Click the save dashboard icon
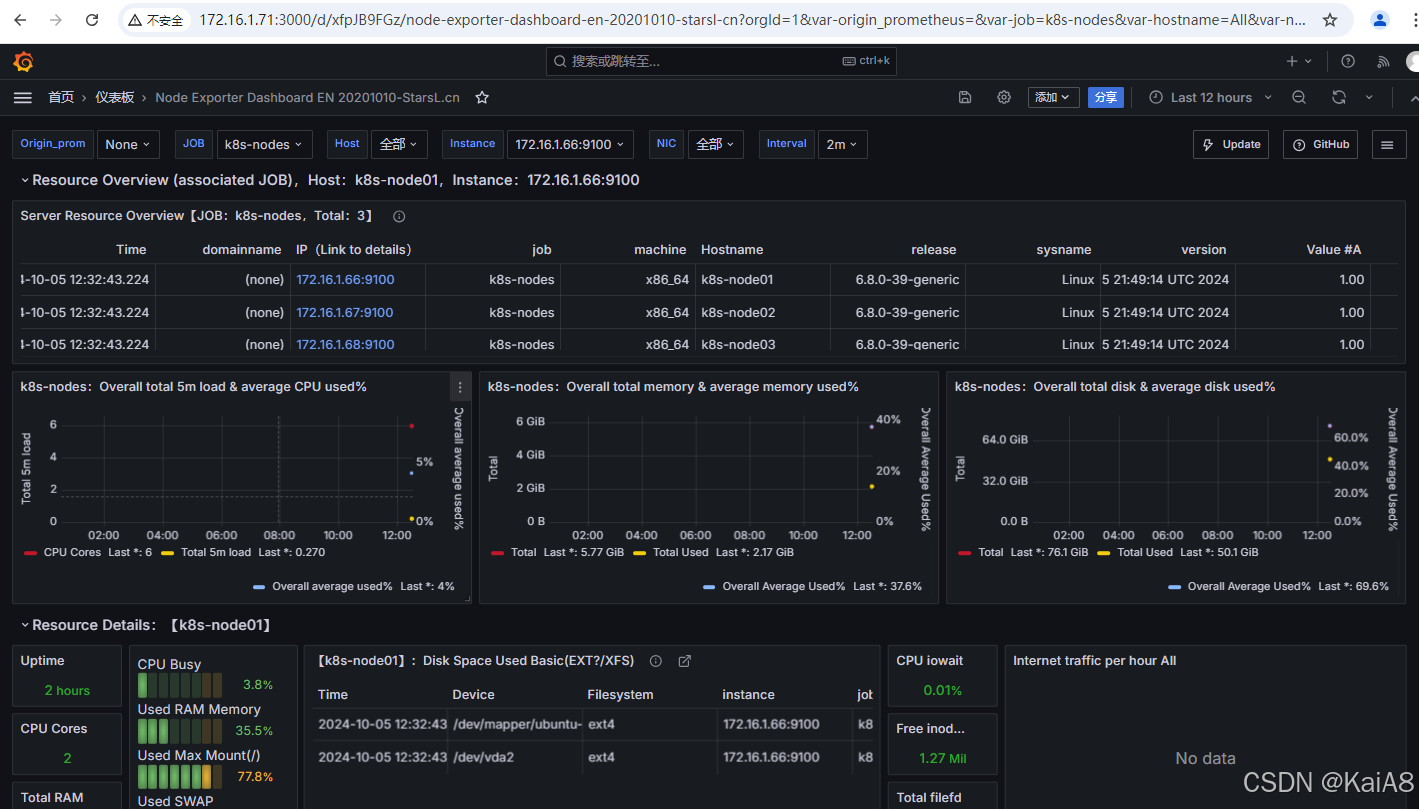Image resolution: width=1419 pixels, height=809 pixels. coord(965,97)
